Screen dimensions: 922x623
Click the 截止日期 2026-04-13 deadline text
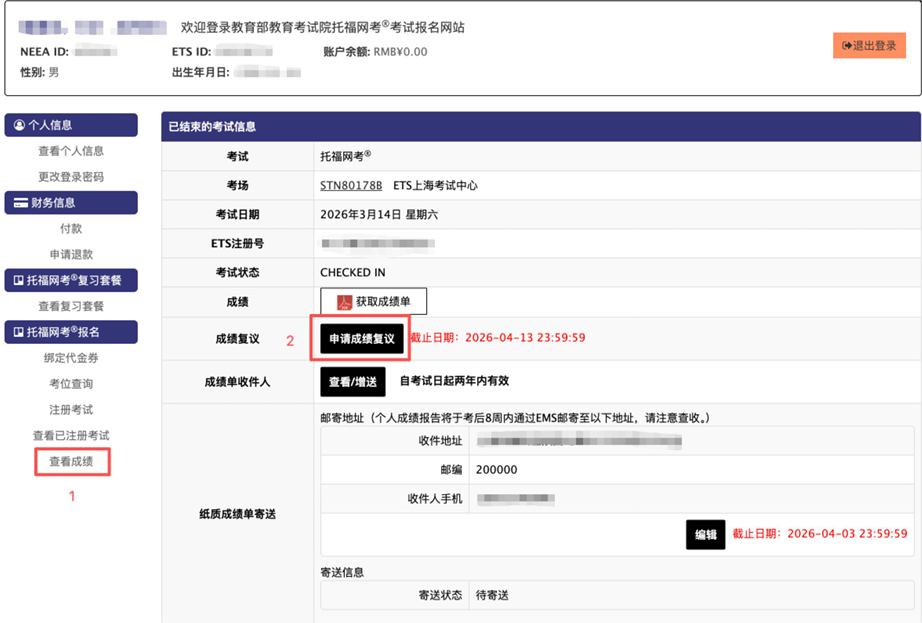pos(497,337)
